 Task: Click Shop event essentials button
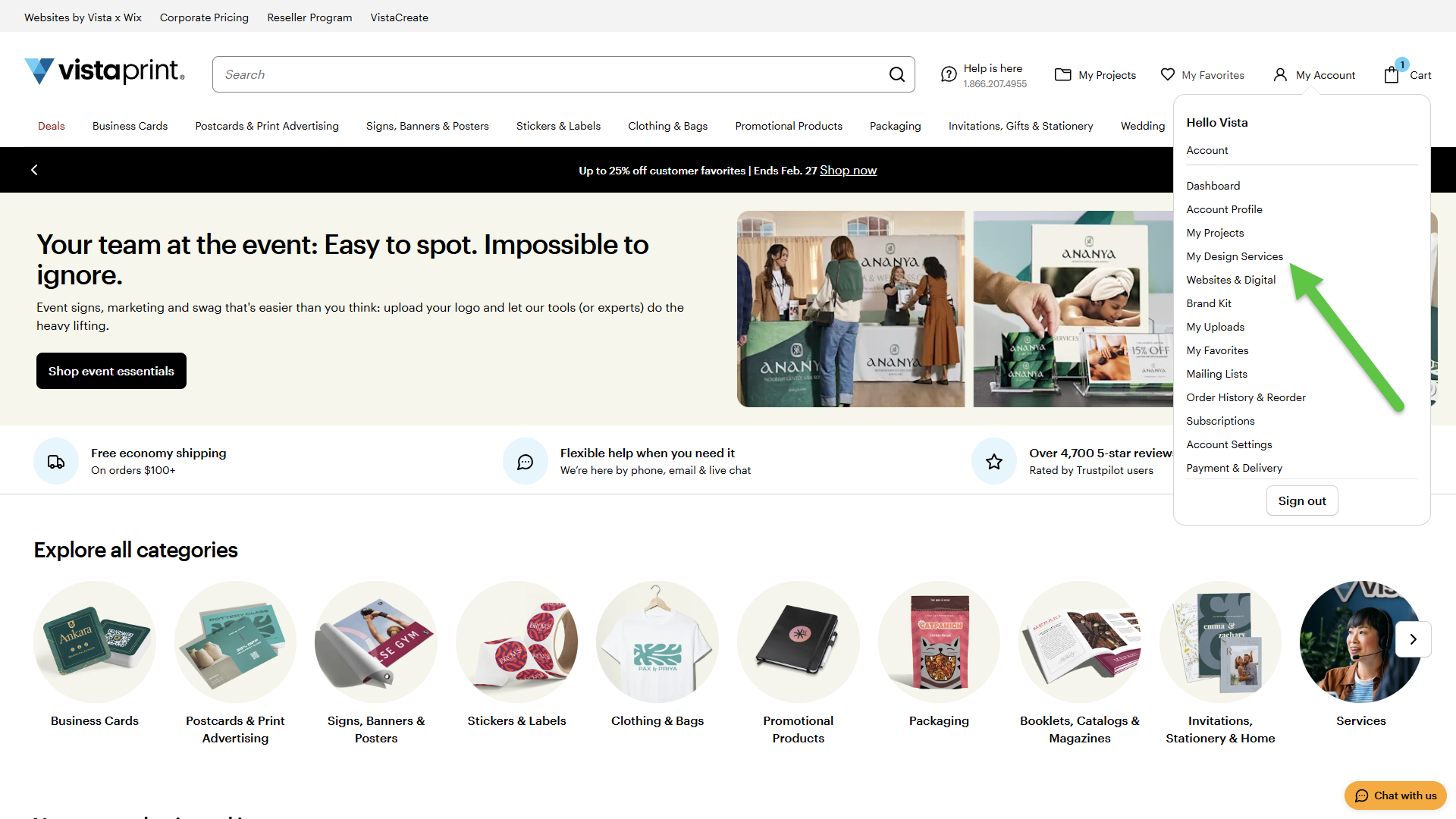coord(111,371)
